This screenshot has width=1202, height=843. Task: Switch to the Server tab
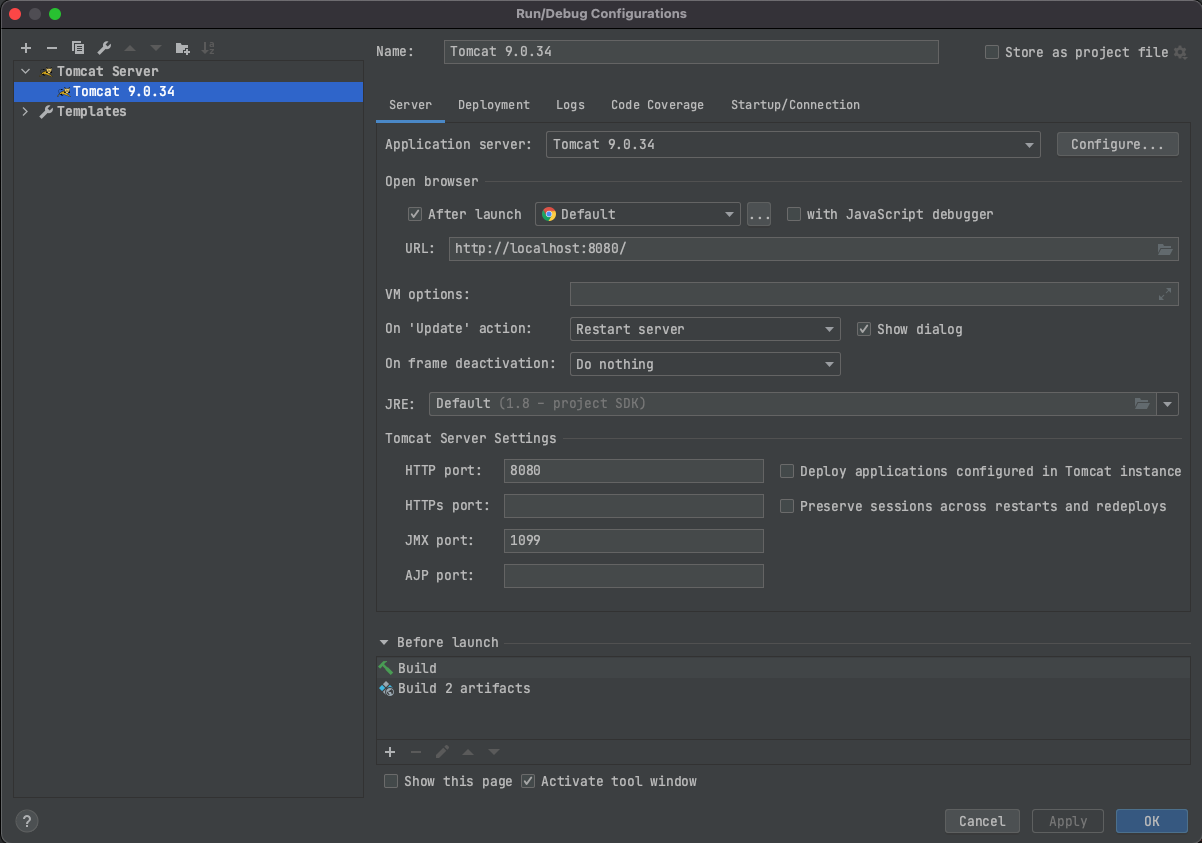[410, 105]
